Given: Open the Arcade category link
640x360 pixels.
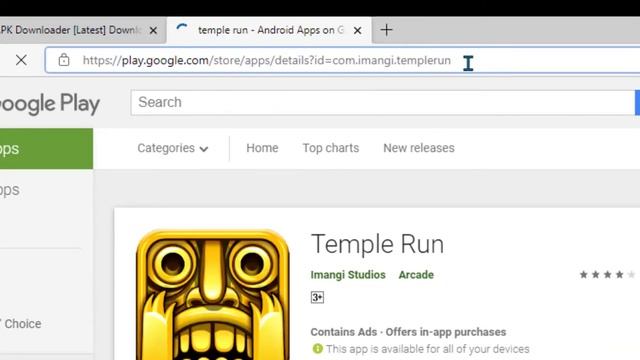Looking at the screenshot, I should tap(416, 275).
